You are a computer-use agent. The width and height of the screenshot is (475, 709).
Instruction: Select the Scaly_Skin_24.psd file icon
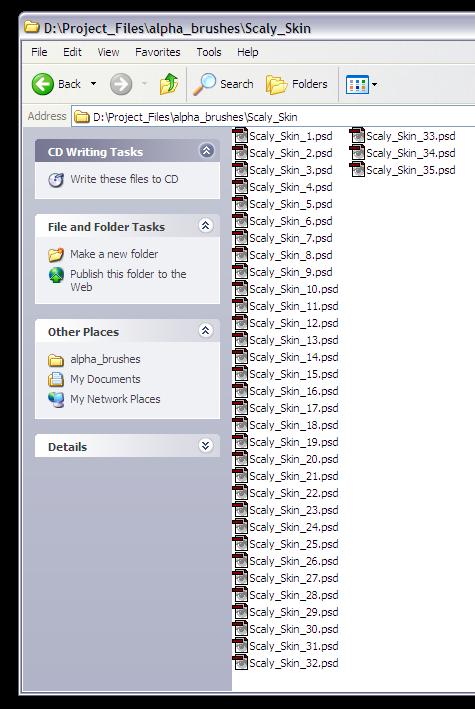pyautogui.click(x=240, y=527)
